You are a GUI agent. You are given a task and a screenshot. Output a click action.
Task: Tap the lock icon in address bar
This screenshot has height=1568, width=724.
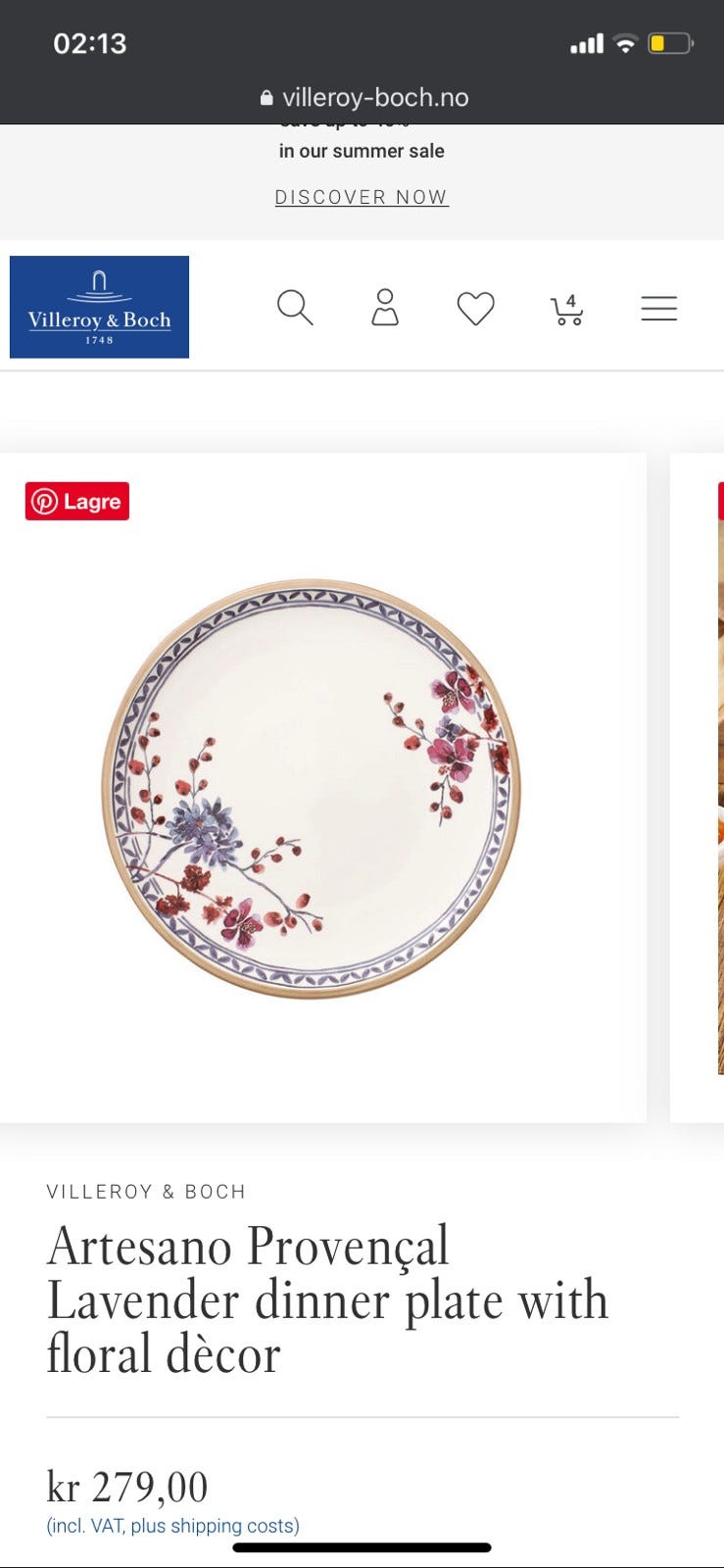click(x=266, y=98)
